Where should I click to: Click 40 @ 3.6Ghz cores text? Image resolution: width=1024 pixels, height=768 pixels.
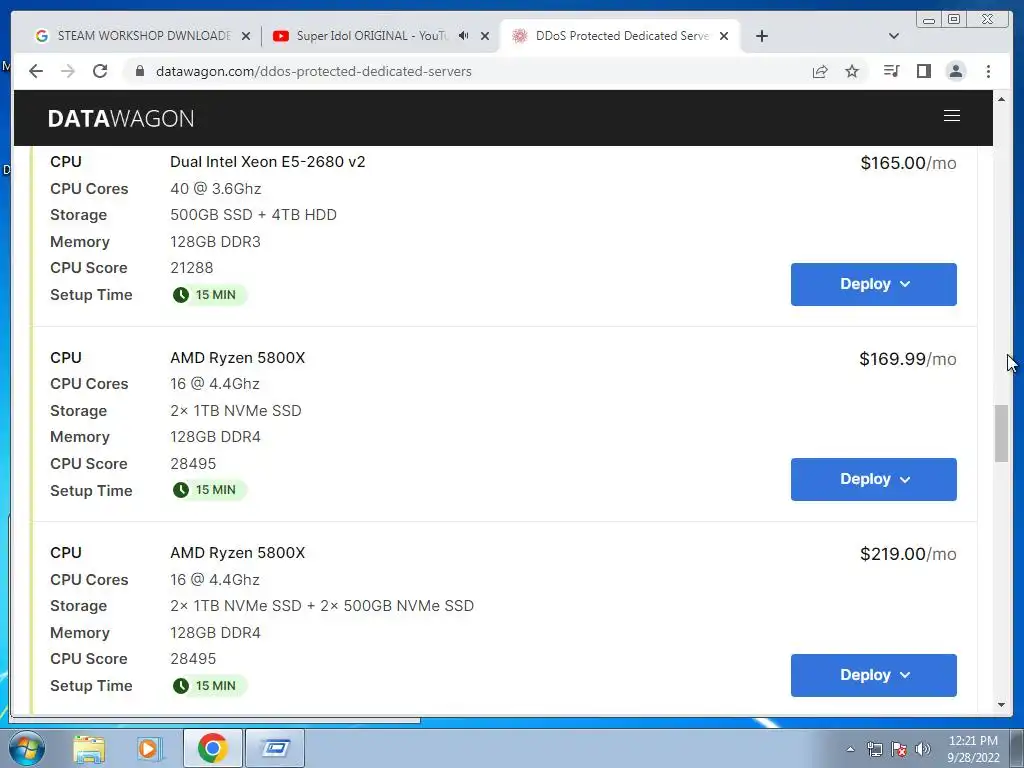(216, 189)
